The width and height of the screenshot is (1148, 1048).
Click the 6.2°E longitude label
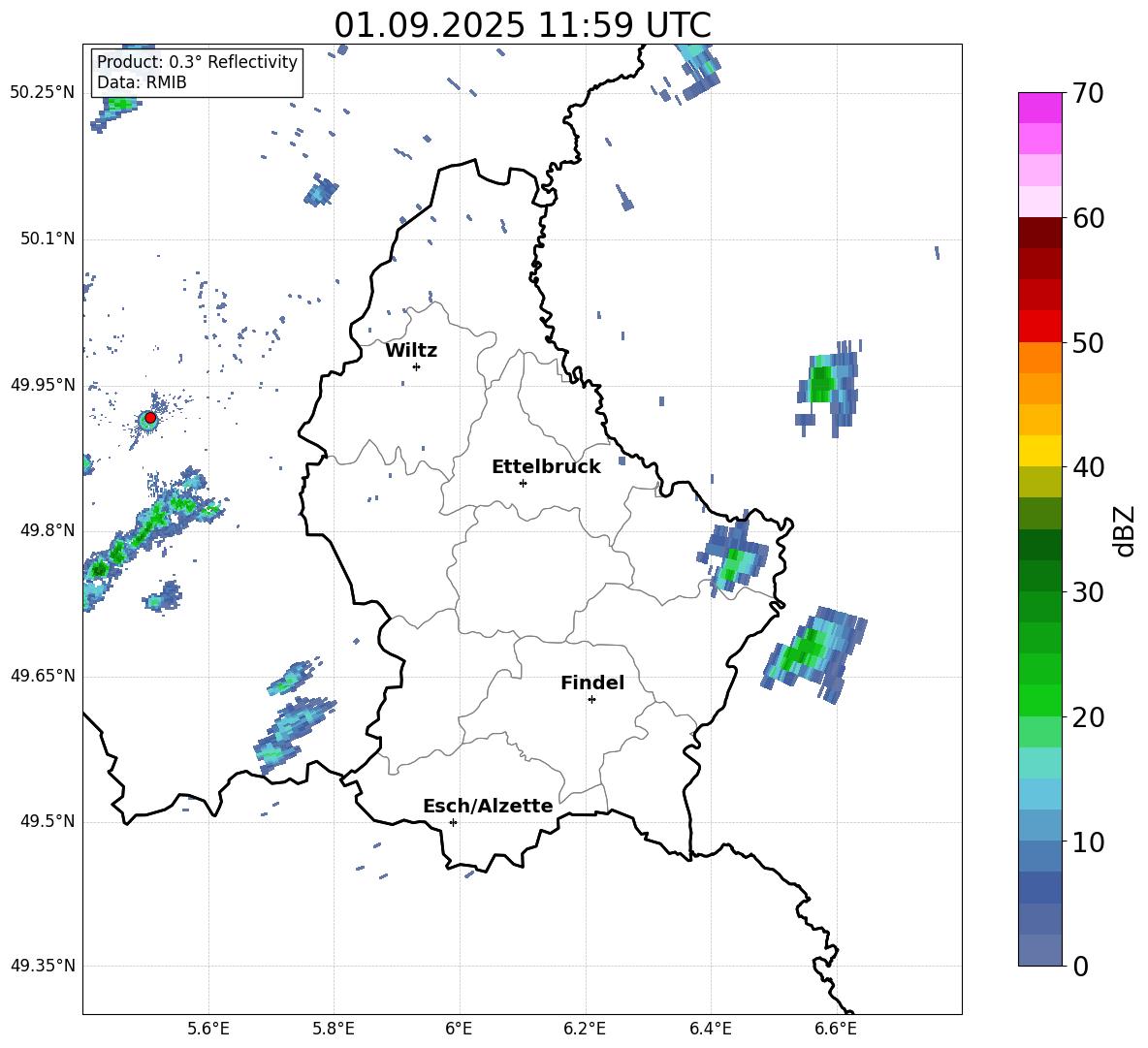585,1029
